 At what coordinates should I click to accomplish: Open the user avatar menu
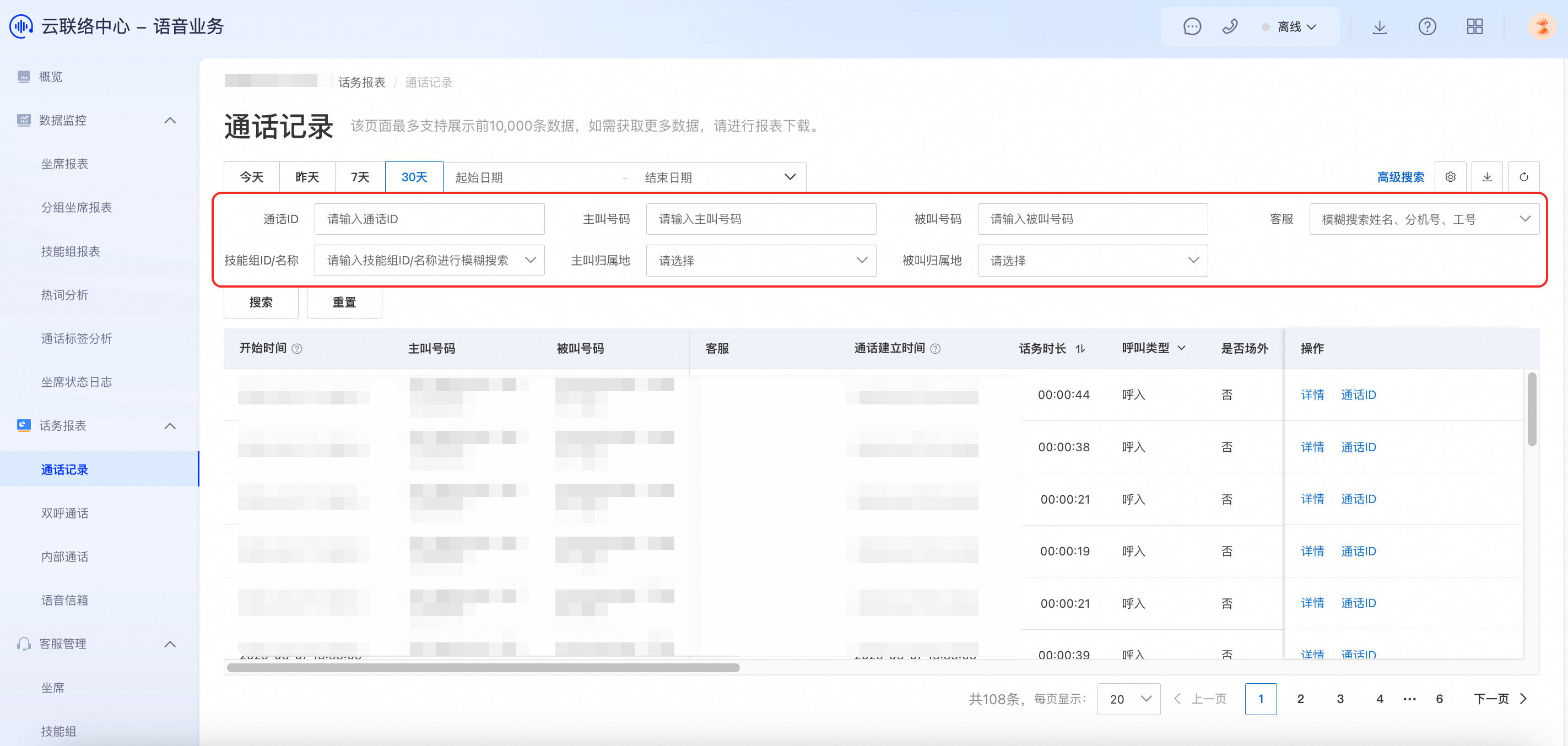(1542, 27)
